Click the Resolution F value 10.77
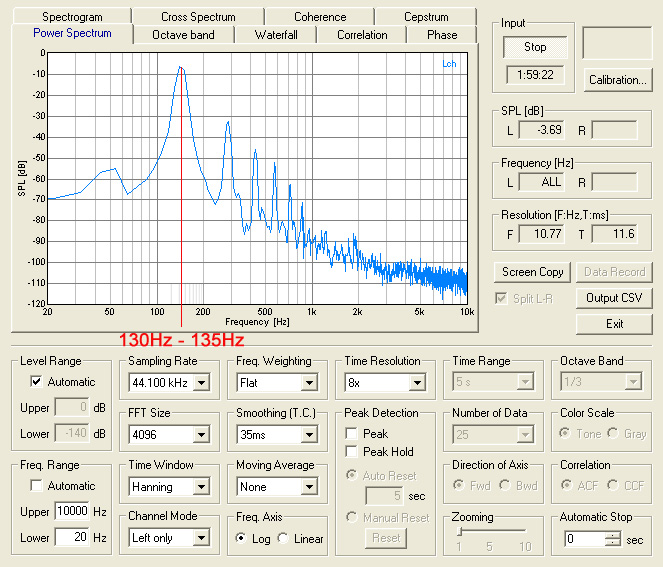This screenshot has width=663, height=567. coord(541,234)
